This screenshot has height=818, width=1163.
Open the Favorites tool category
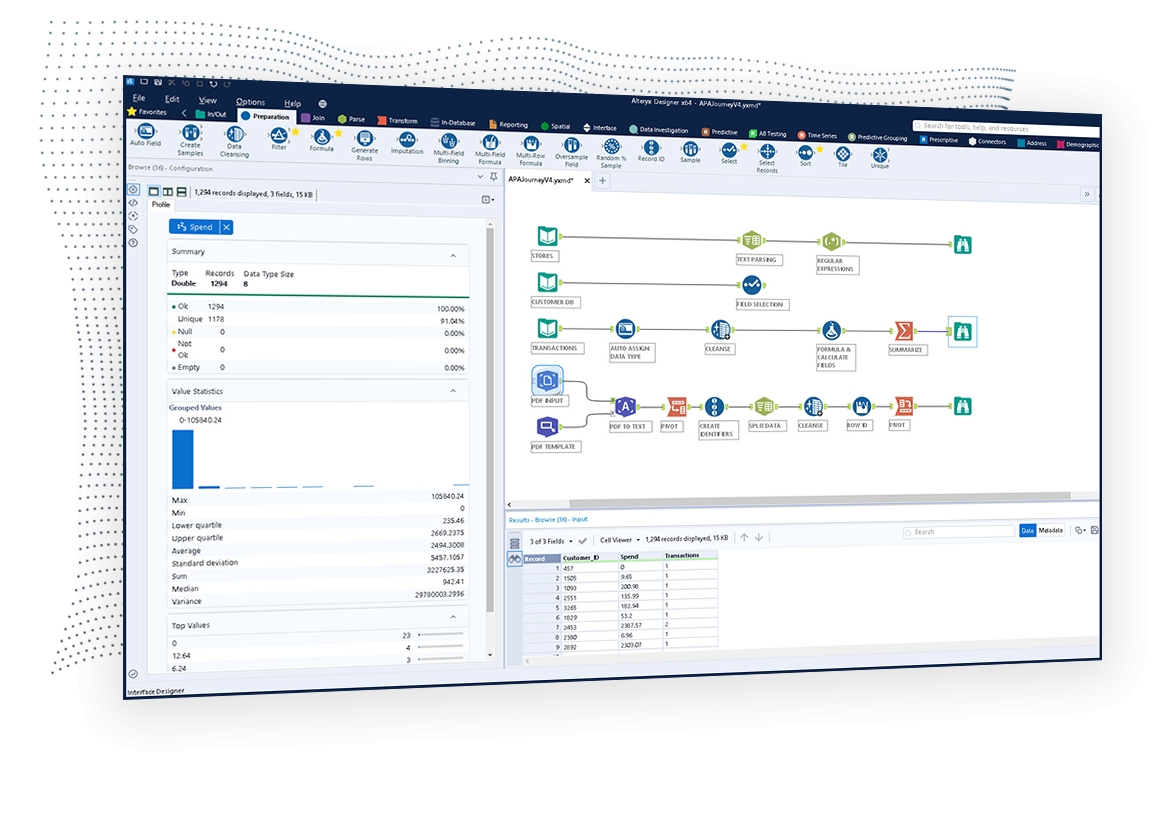pyautogui.click(x=148, y=112)
